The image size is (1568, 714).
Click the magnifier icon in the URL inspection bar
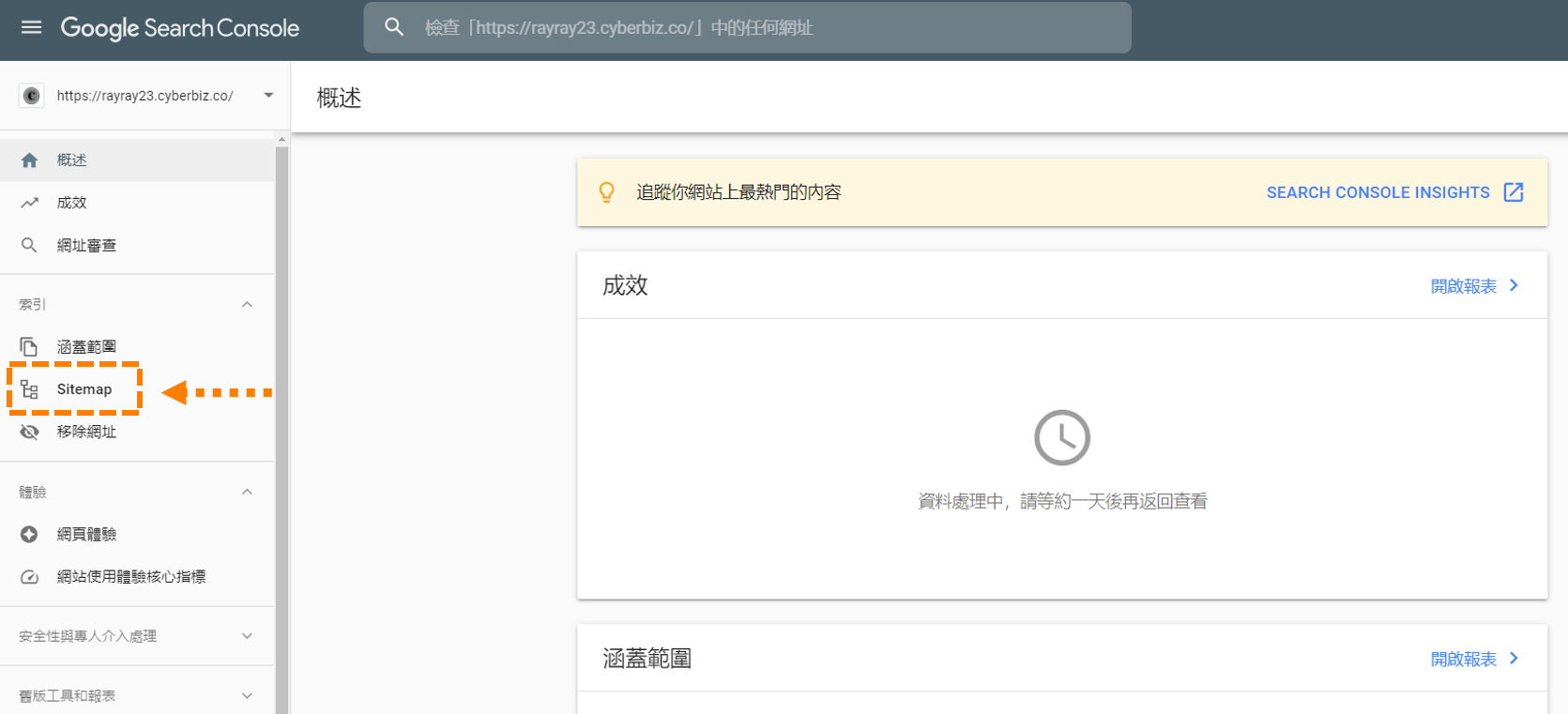pyautogui.click(x=394, y=27)
